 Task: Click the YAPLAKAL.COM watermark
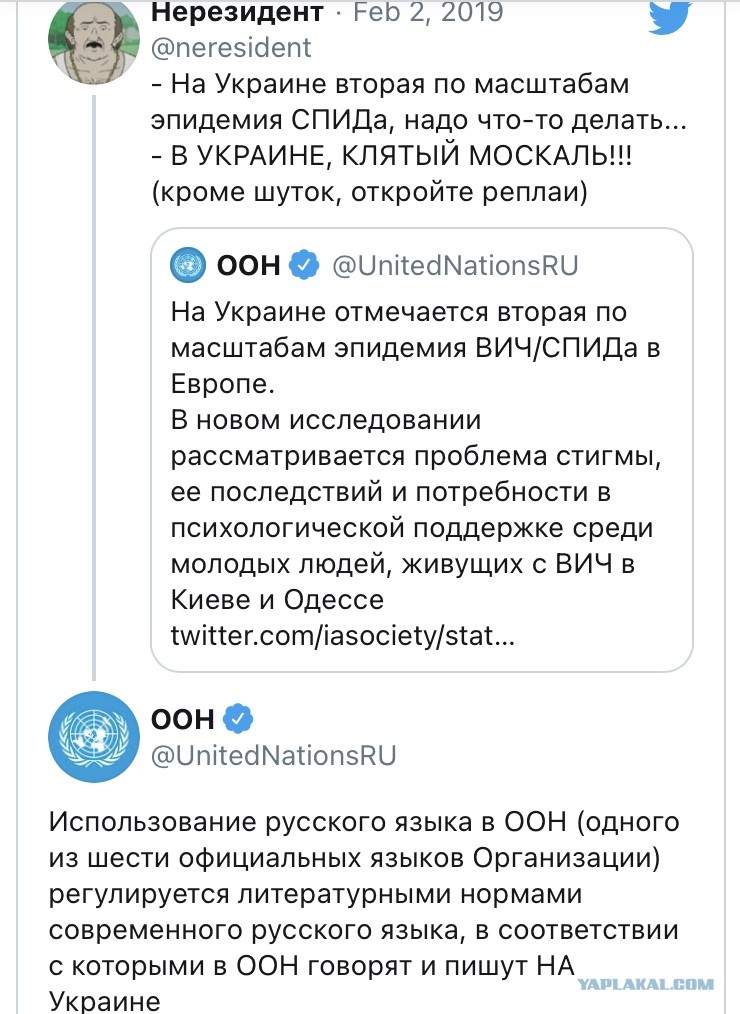click(645, 984)
